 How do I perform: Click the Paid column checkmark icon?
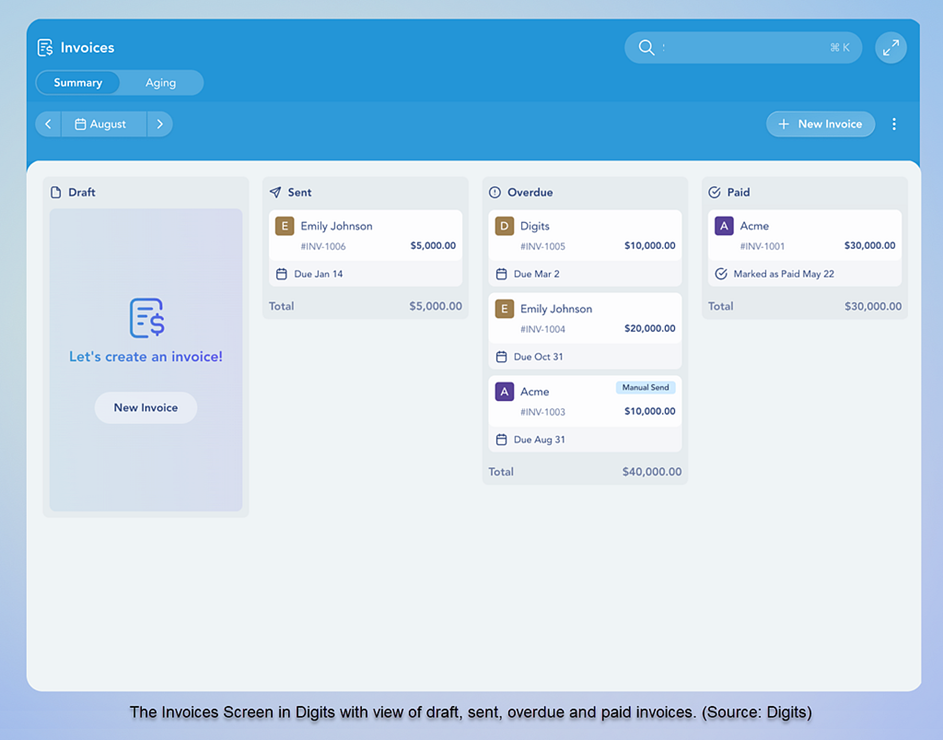click(x=714, y=192)
